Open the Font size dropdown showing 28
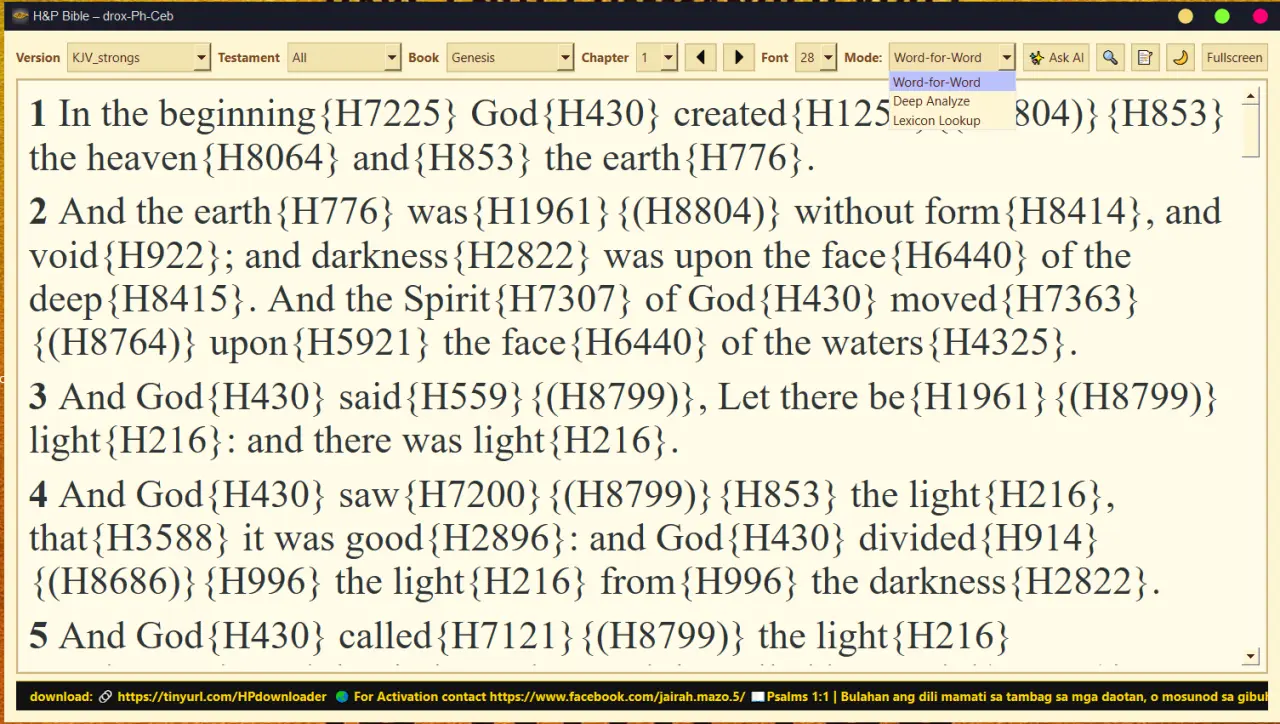This screenshot has width=1280, height=724. [815, 58]
